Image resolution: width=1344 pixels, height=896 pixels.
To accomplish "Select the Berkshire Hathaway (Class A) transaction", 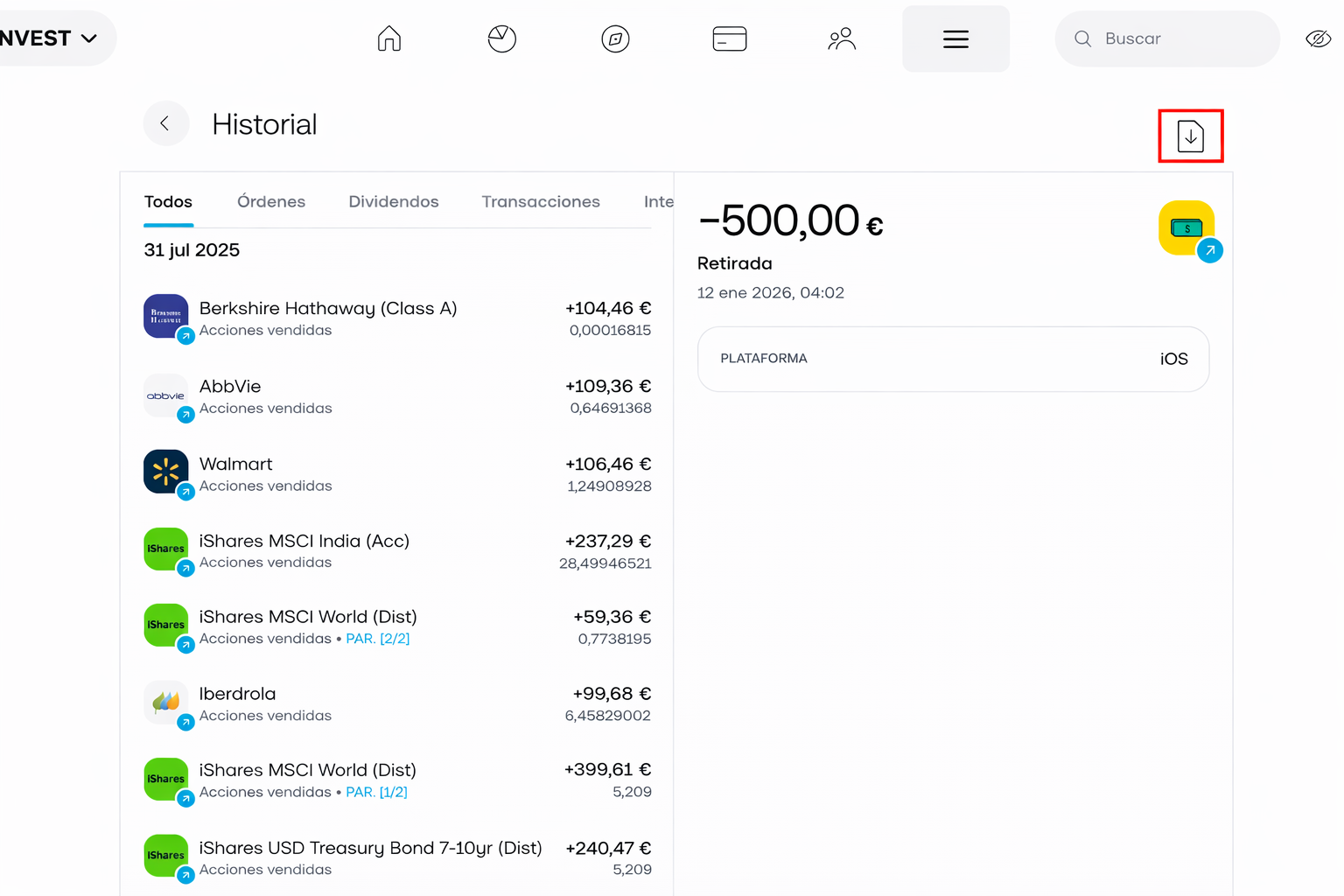I will [x=397, y=318].
